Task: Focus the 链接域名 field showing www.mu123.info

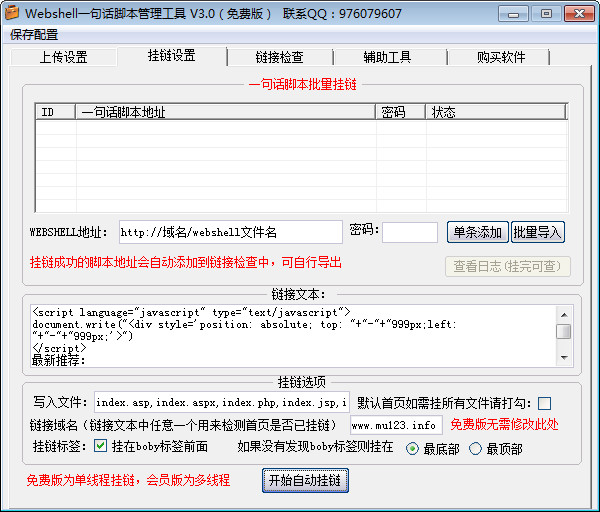Action: 396,425
